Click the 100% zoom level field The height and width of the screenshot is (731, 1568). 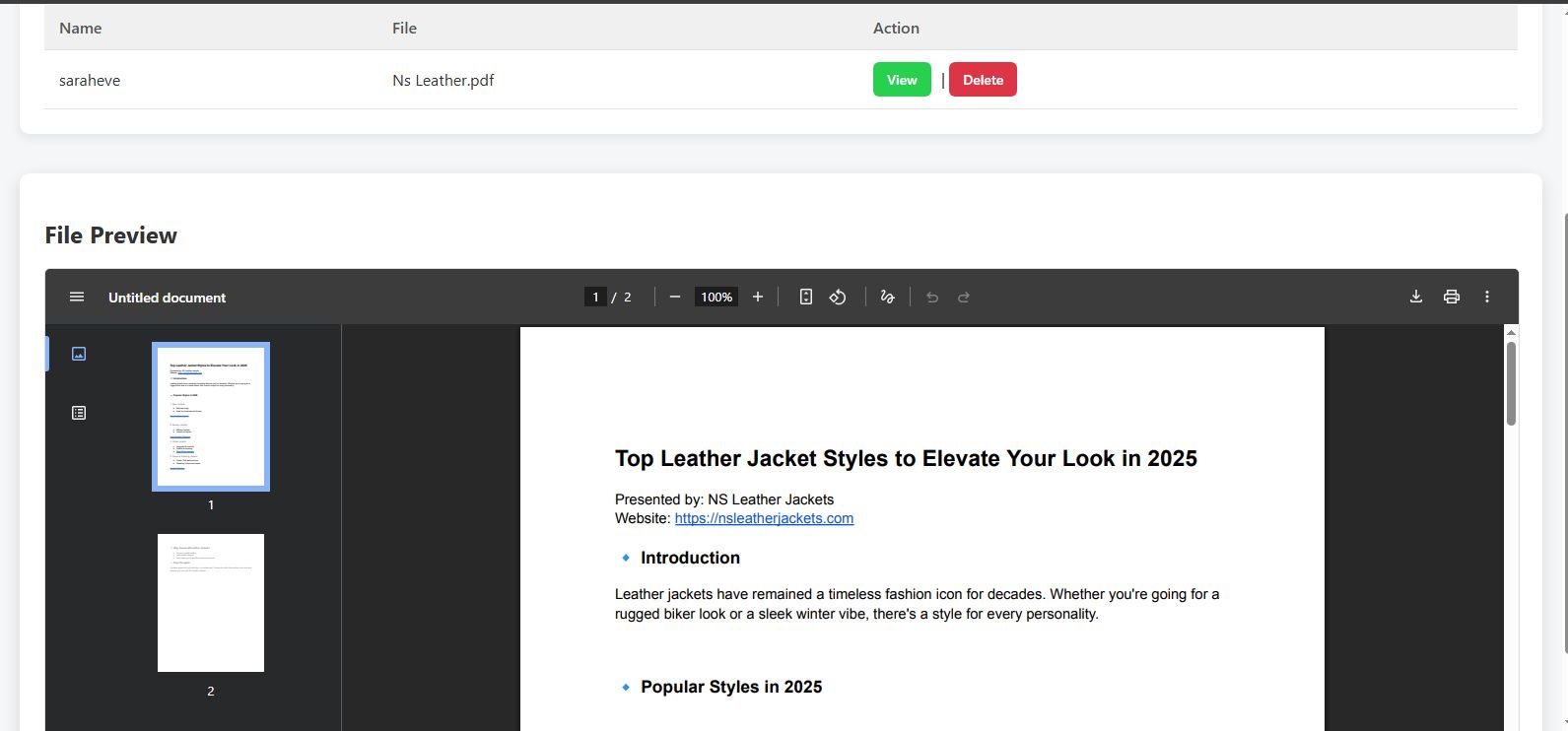tap(716, 298)
